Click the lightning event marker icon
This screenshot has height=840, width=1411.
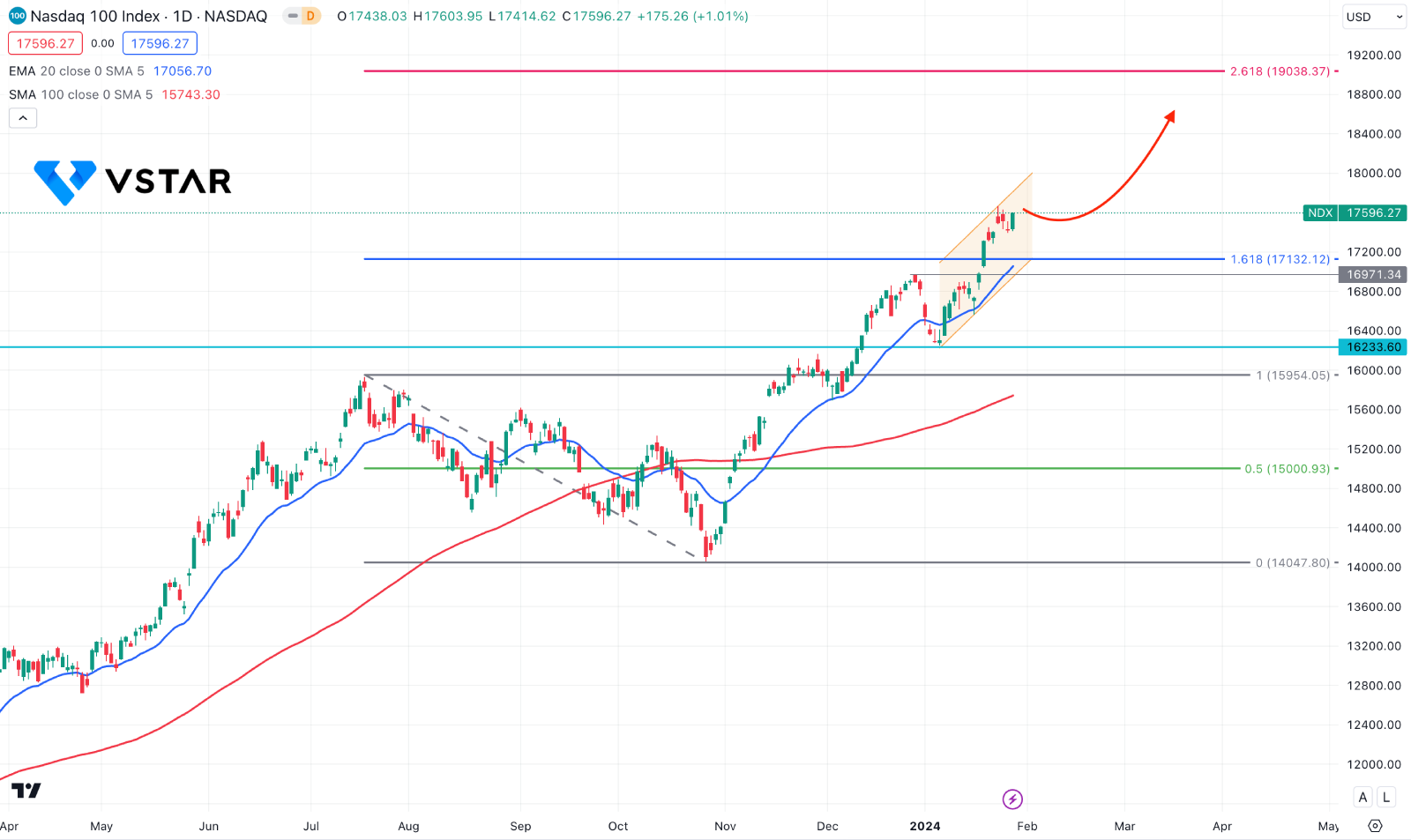tap(1012, 799)
